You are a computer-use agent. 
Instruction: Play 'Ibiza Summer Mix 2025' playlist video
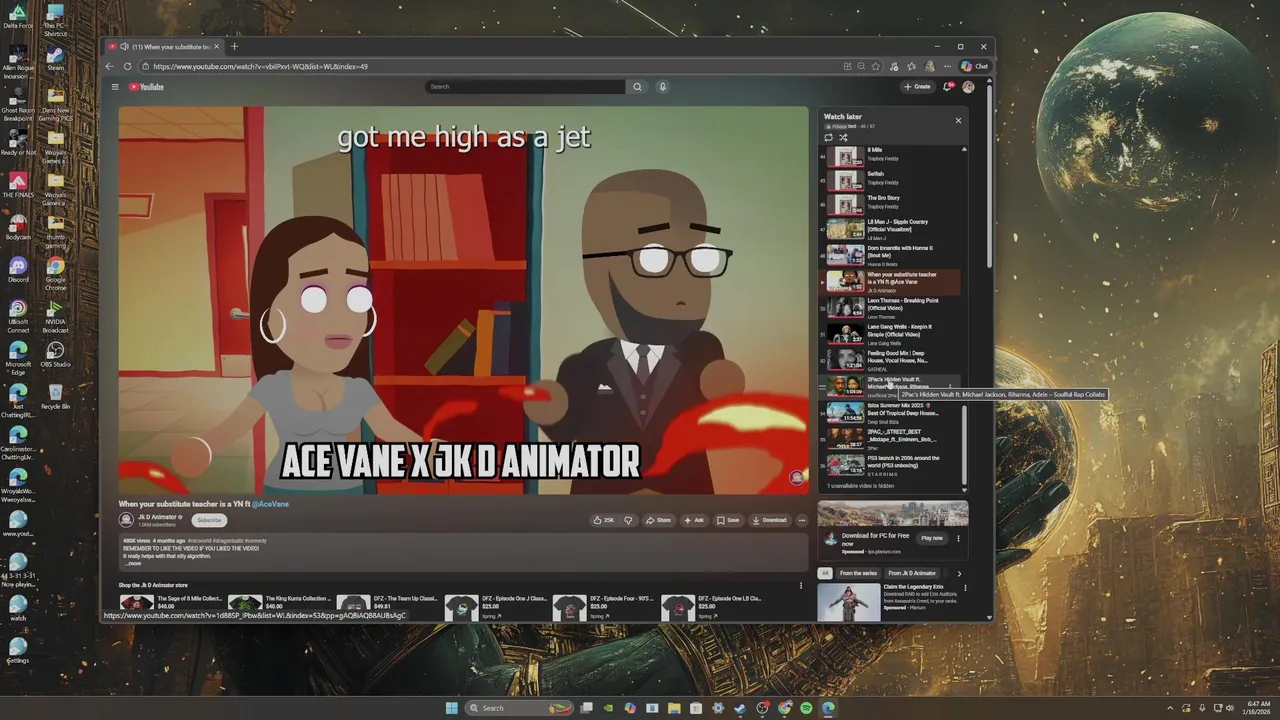(892, 413)
